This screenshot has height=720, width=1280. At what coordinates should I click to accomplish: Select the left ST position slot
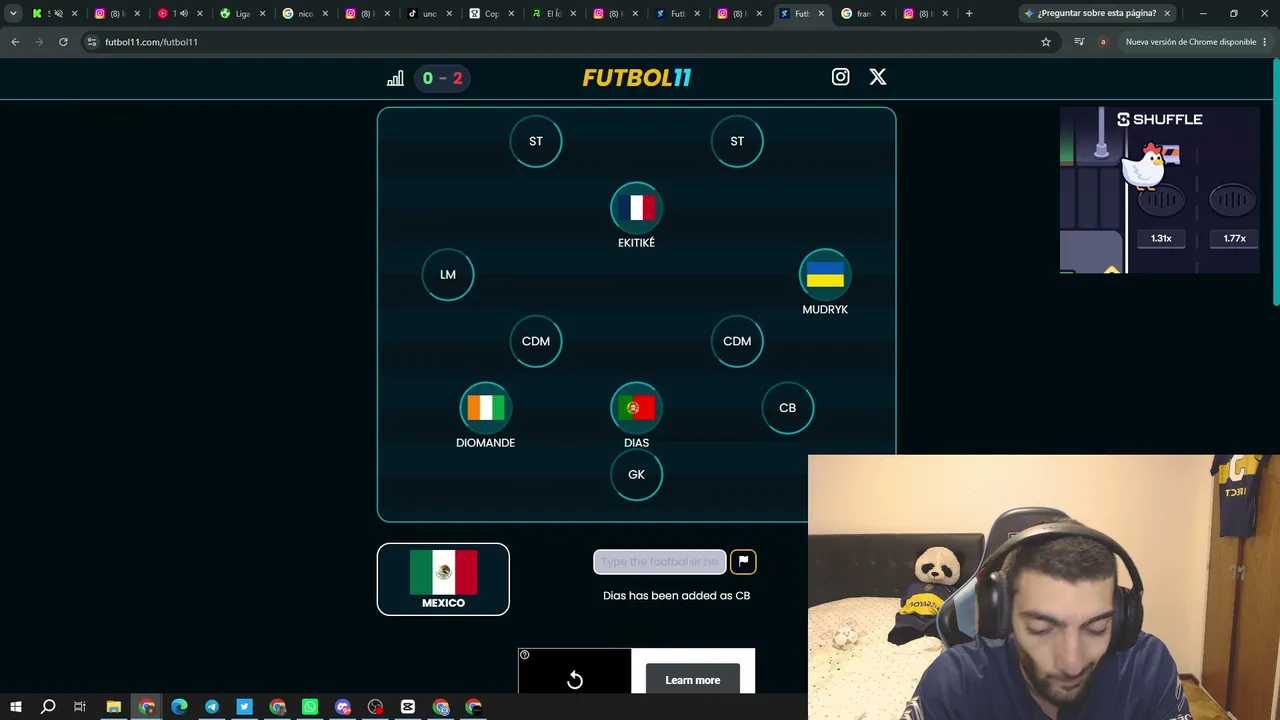pyautogui.click(x=536, y=141)
